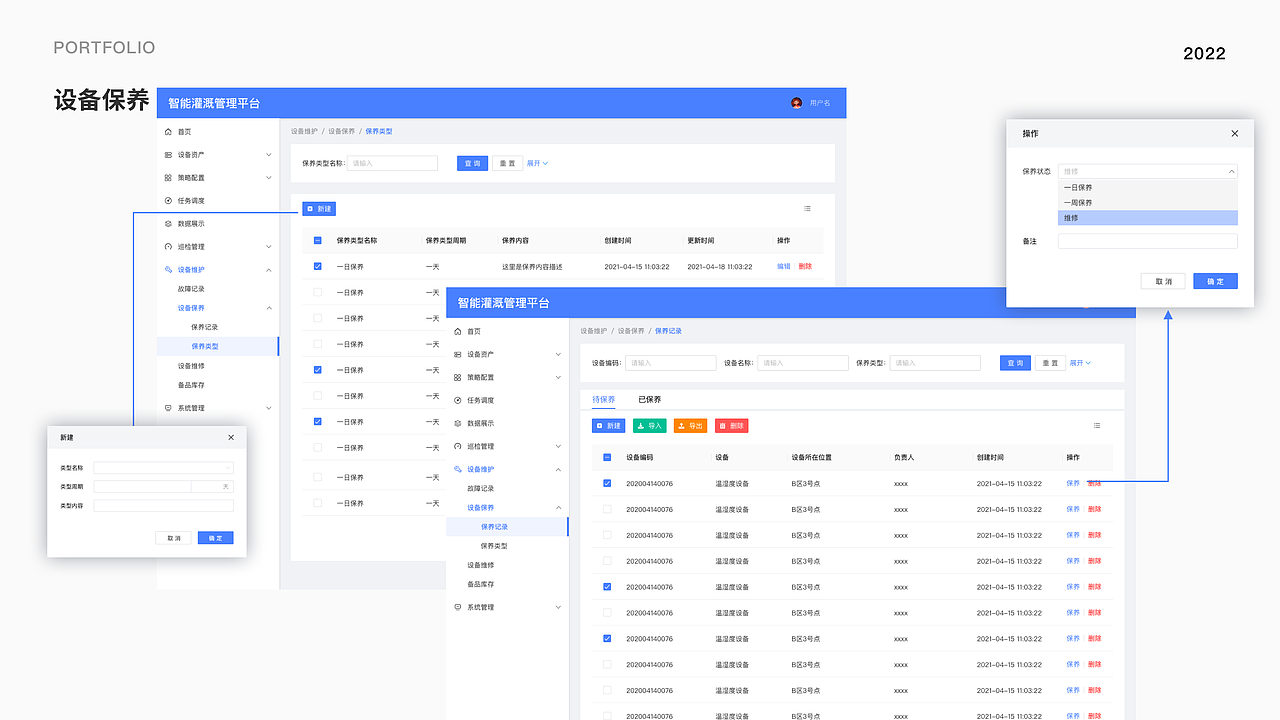Switch to 已保养 tab
1280x720 pixels.
[x=650, y=400]
